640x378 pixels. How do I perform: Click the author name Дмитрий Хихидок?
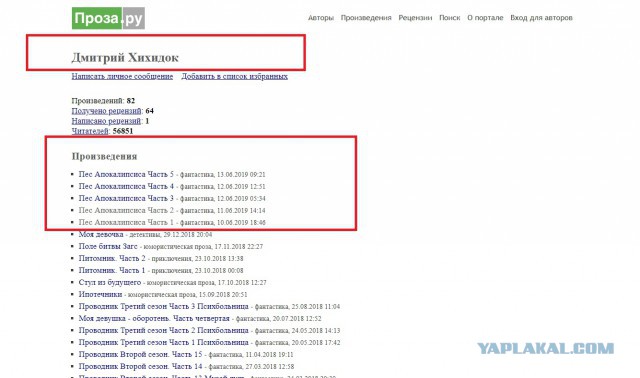tap(125, 58)
